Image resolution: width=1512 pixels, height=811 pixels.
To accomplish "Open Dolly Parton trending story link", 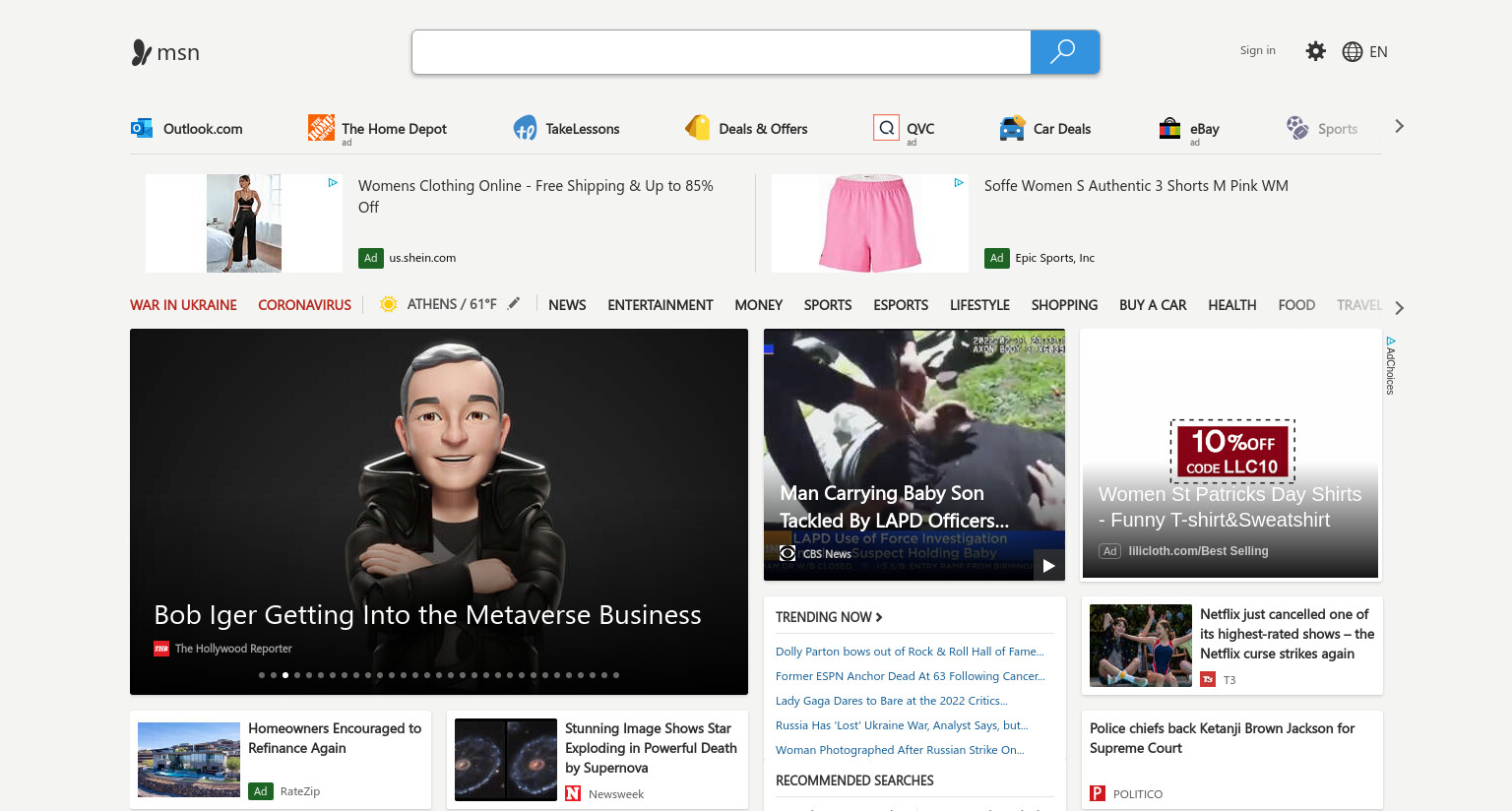I will (910, 652).
